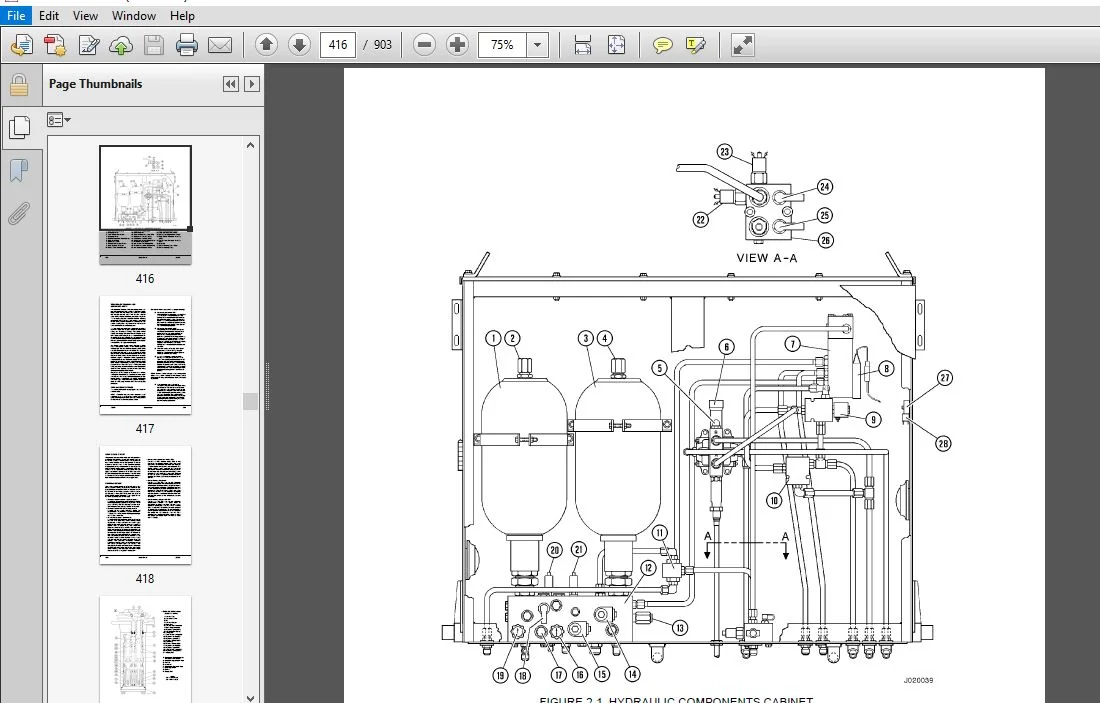Screen dimensions: 1100x703
Task: Select the highlight text tool
Action: coord(695,45)
